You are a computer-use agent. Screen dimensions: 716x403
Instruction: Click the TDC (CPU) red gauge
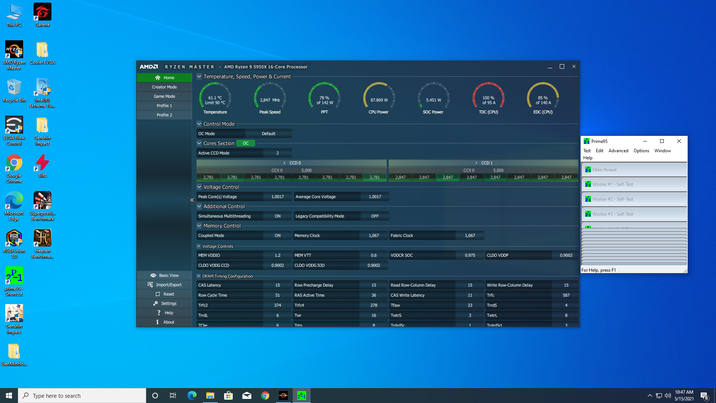pyautogui.click(x=488, y=98)
